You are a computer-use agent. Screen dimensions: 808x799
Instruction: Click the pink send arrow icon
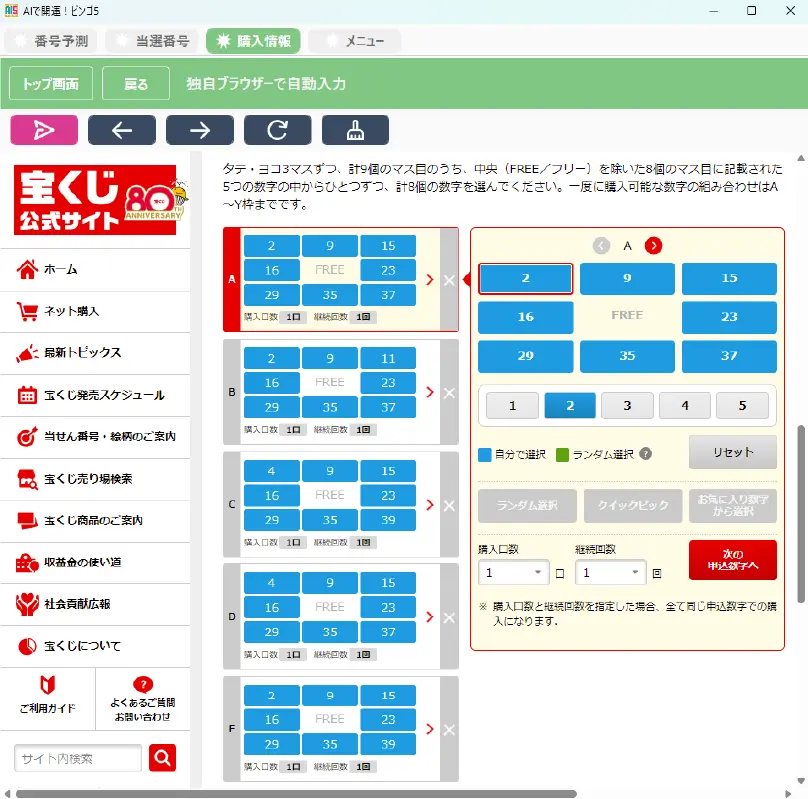point(43,129)
